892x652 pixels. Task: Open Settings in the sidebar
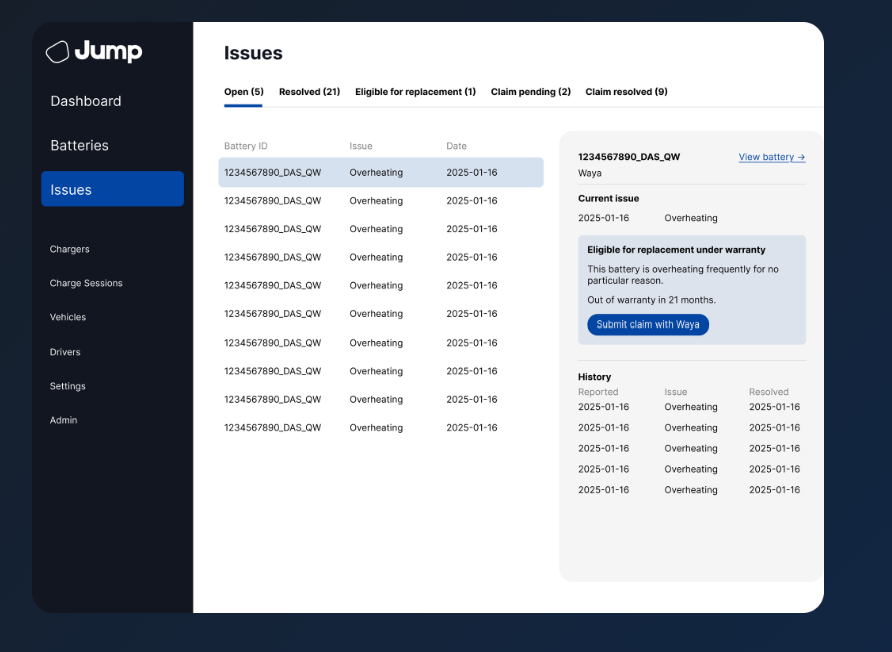click(67, 386)
